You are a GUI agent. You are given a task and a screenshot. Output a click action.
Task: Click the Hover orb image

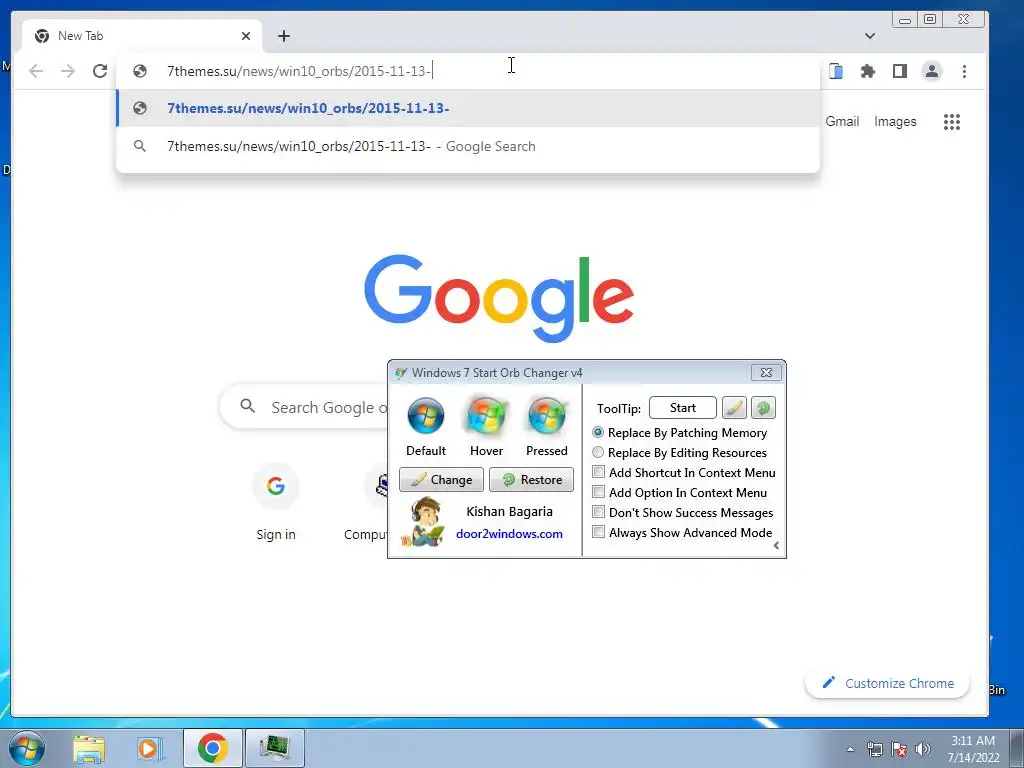point(487,416)
